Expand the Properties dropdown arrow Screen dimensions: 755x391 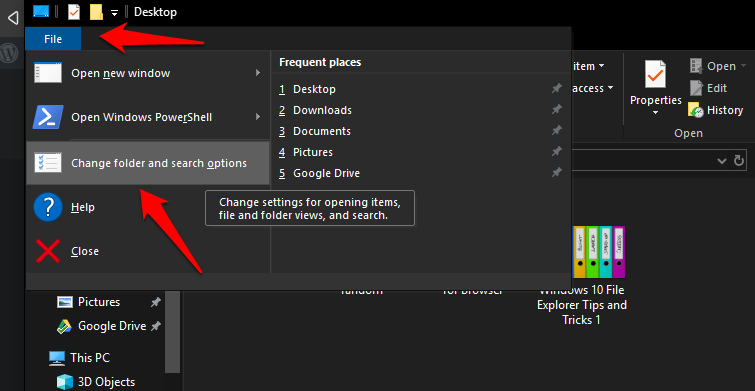pos(656,113)
